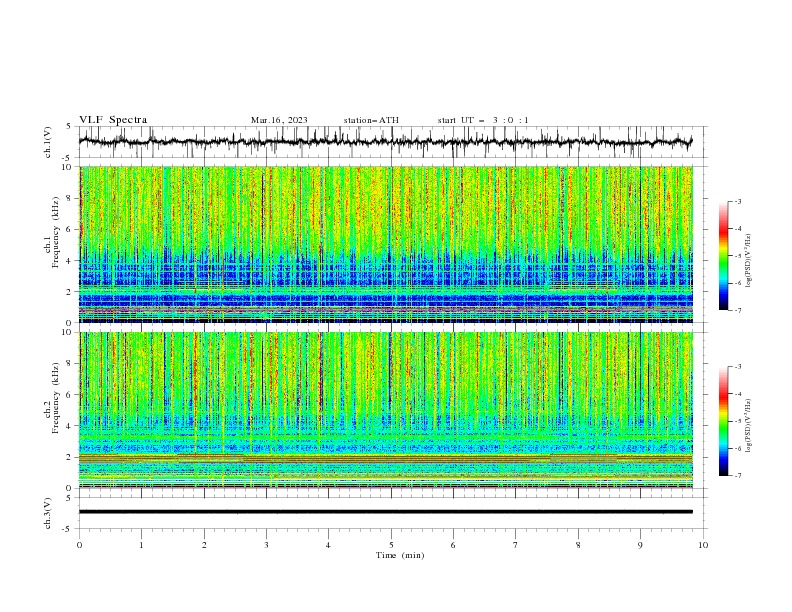This screenshot has width=792, height=612.
Task: Click the ch.2 color bar 'log(PSD)(V²/Hz)' label
Action: 748,425
